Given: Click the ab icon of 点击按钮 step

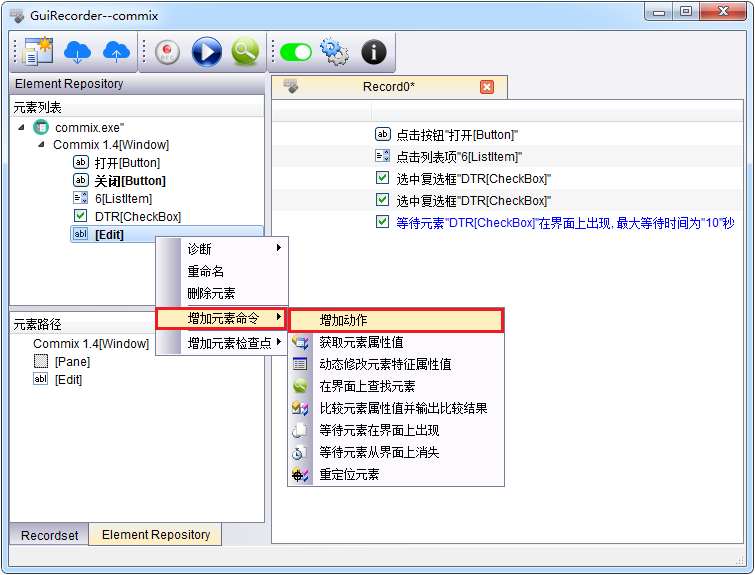Looking at the screenshot, I should tap(382, 134).
